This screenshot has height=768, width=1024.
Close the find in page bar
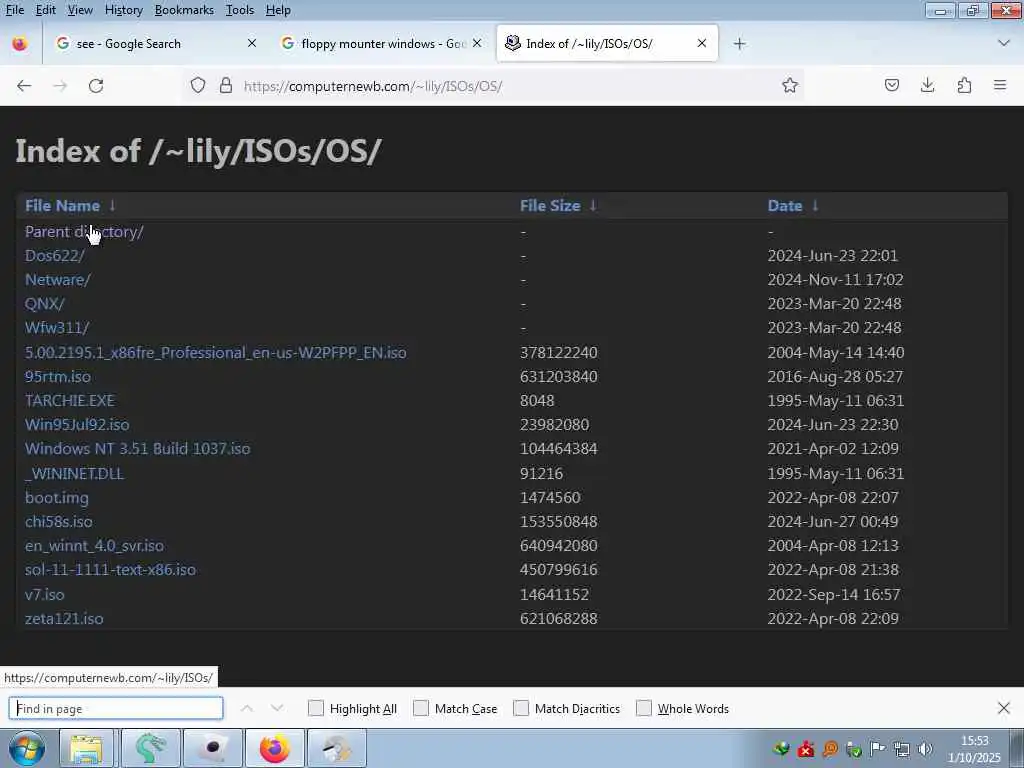coord(1004,708)
